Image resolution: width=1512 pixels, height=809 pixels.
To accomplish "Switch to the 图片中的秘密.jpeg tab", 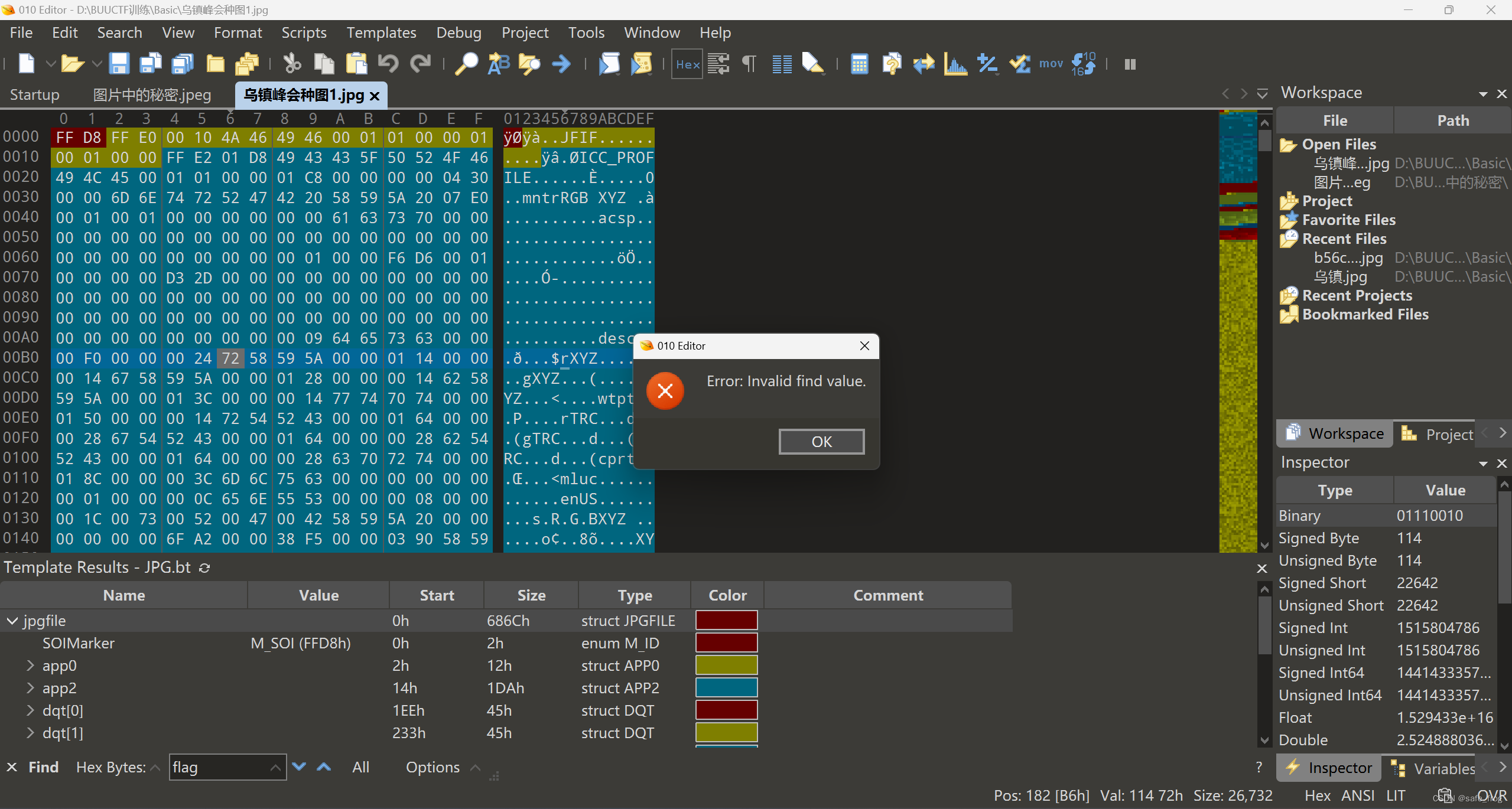I will (x=152, y=94).
